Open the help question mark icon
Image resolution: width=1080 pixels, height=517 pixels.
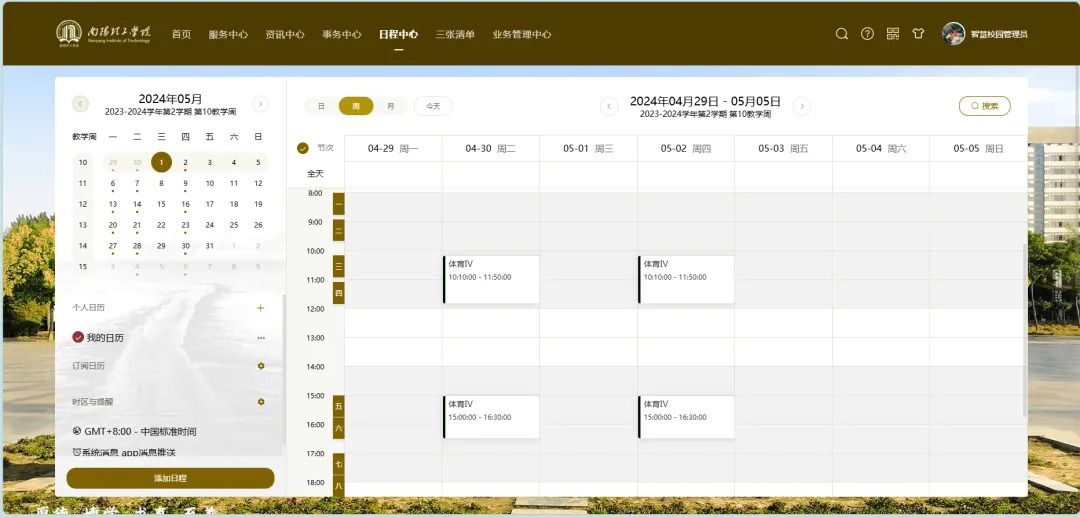coord(867,34)
